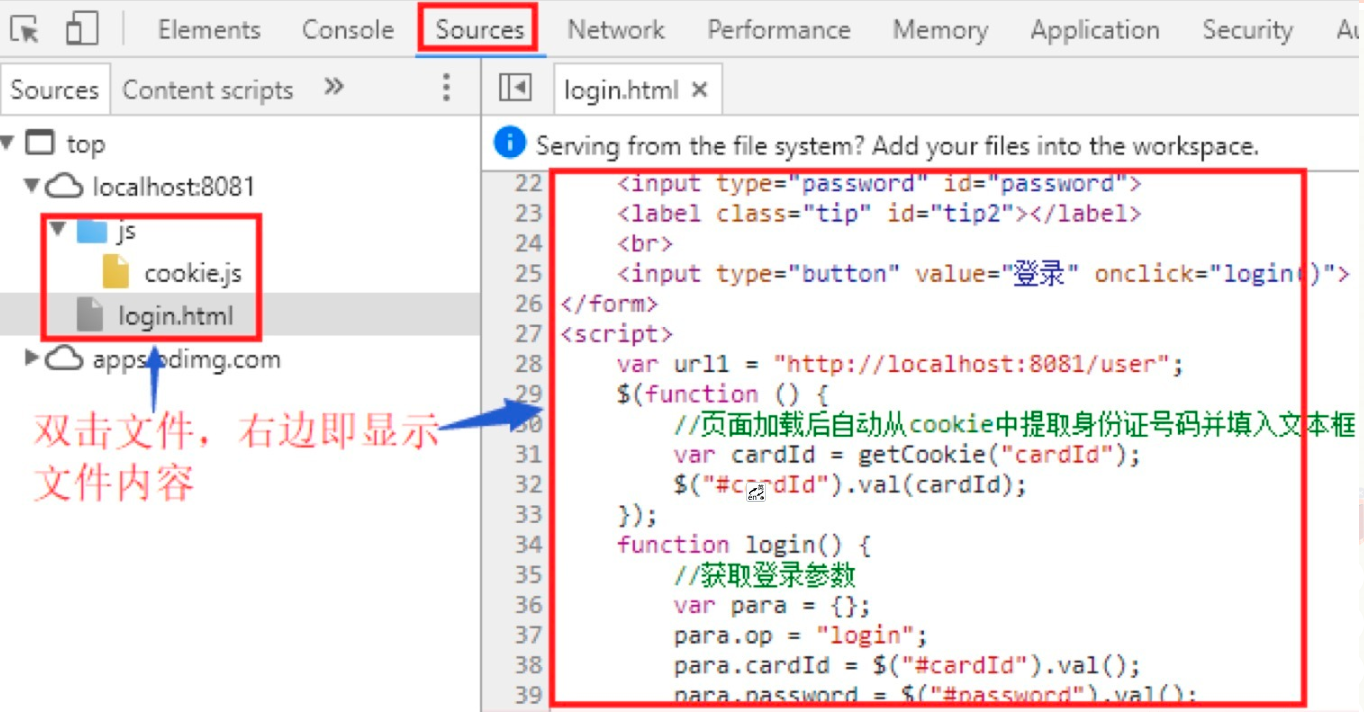This screenshot has width=1364, height=712.
Task: Show more navigator tabs with double chevron
Action: (x=334, y=88)
